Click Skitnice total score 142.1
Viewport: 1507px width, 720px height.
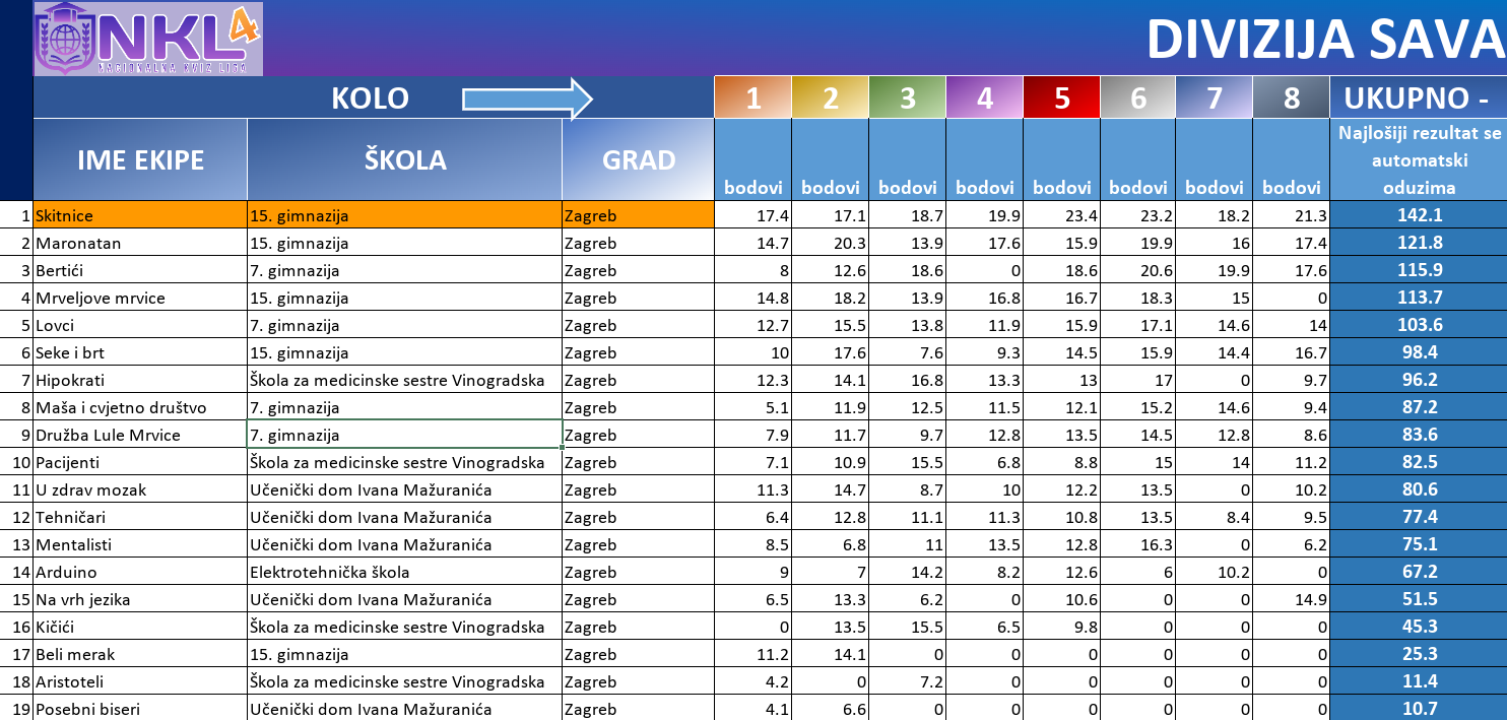(1417, 215)
